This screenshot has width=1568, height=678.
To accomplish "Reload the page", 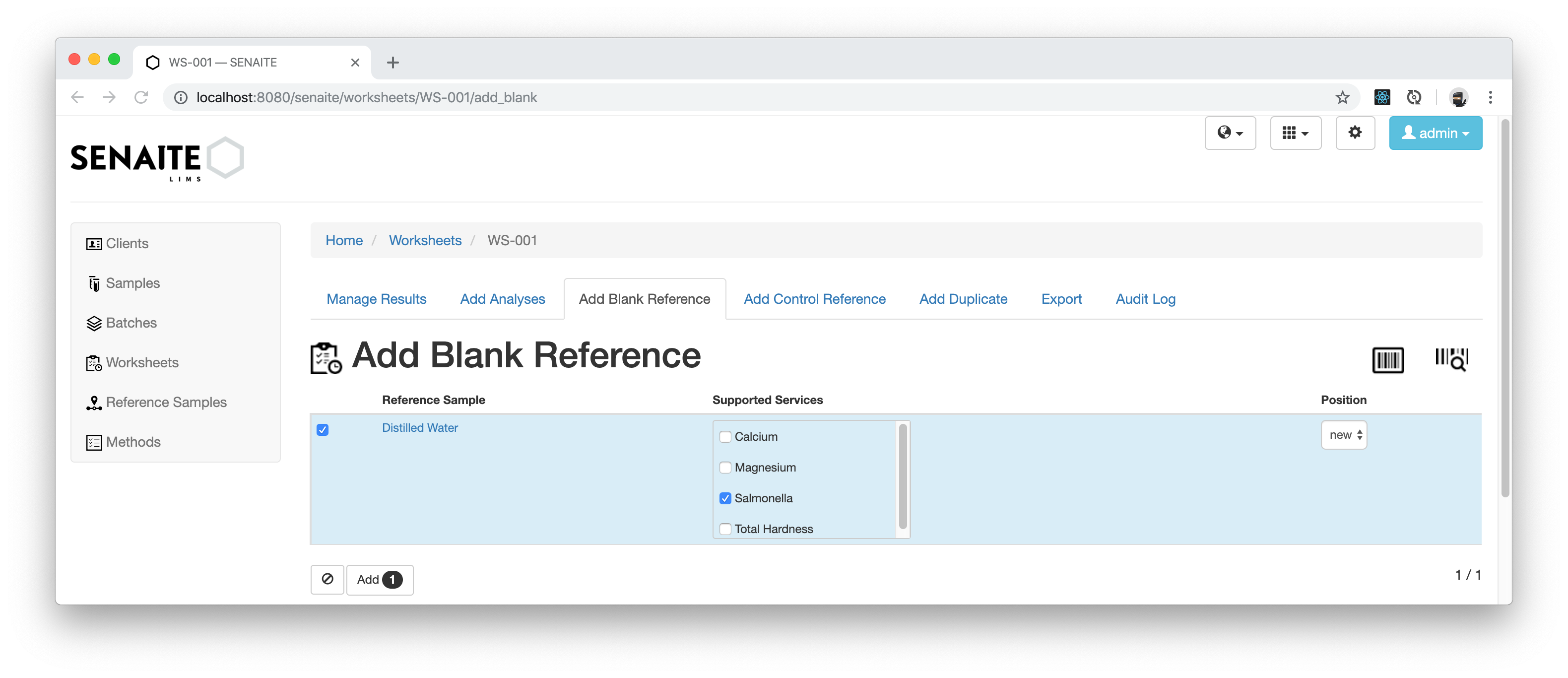I will 141,97.
